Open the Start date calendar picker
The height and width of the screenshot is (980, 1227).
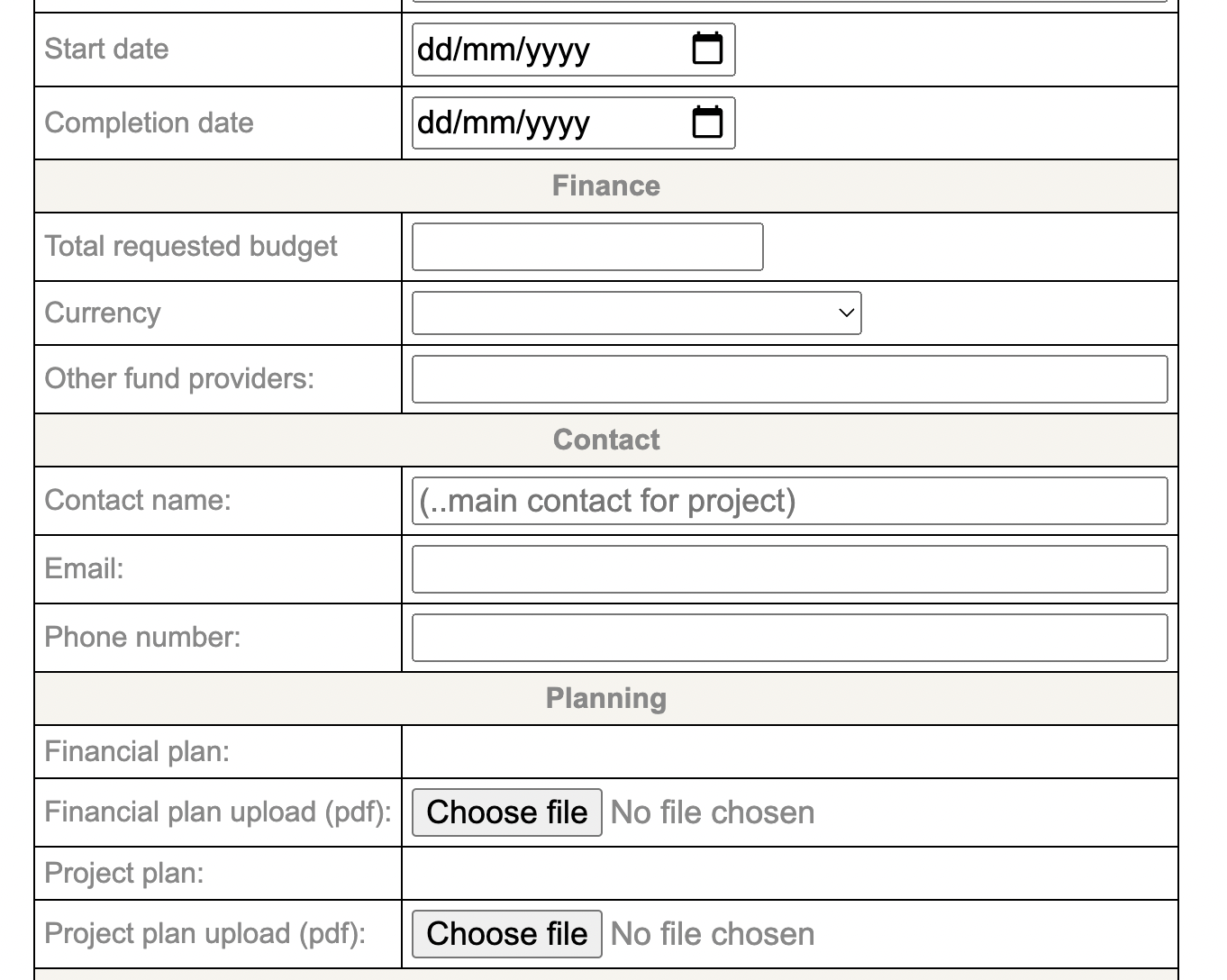pos(707,49)
